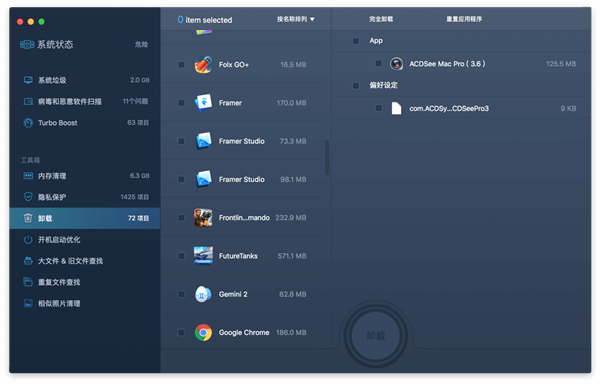This screenshot has height=384, width=600.
Task: Click the 0 item selected label
Action: pos(205,20)
